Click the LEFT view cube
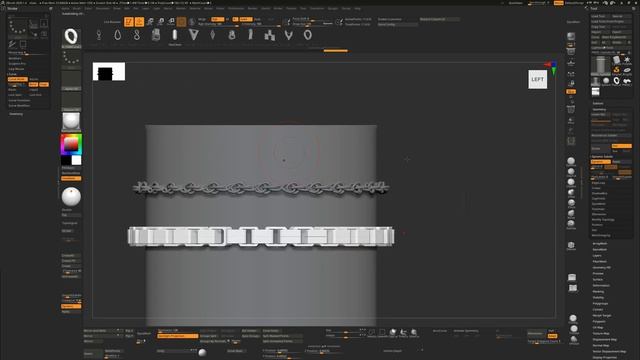 tap(538, 80)
